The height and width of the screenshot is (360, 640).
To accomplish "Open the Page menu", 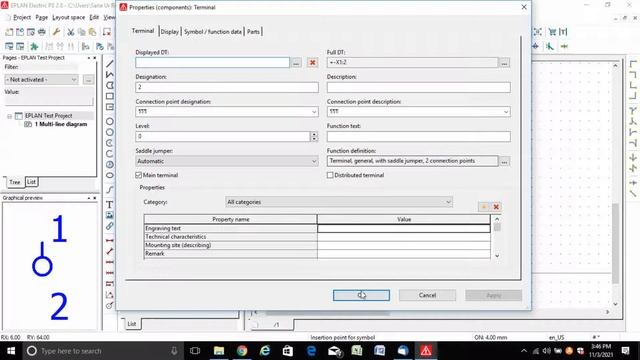I will (42, 18).
